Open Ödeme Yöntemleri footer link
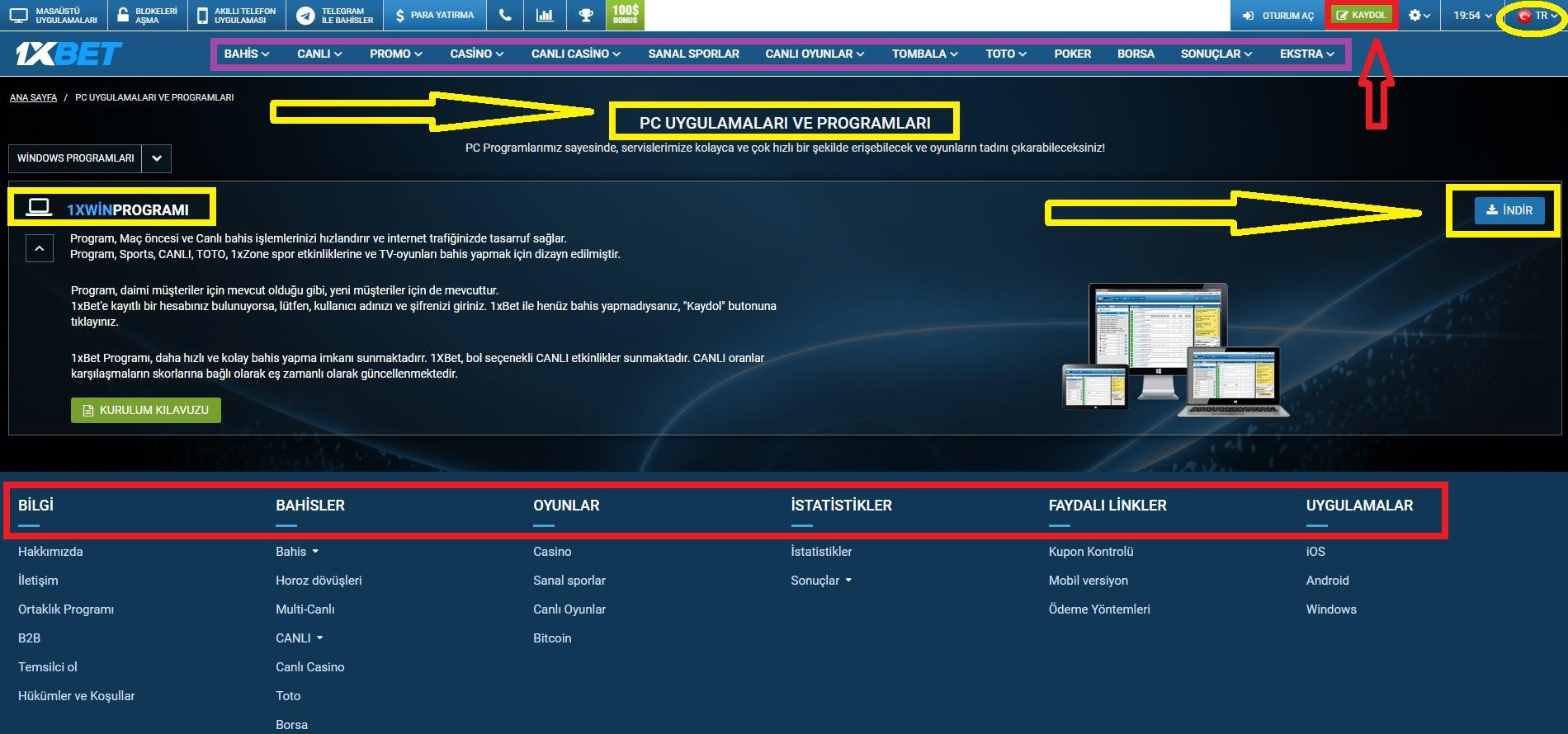The image size is (1568, 734). point(1099,609)
